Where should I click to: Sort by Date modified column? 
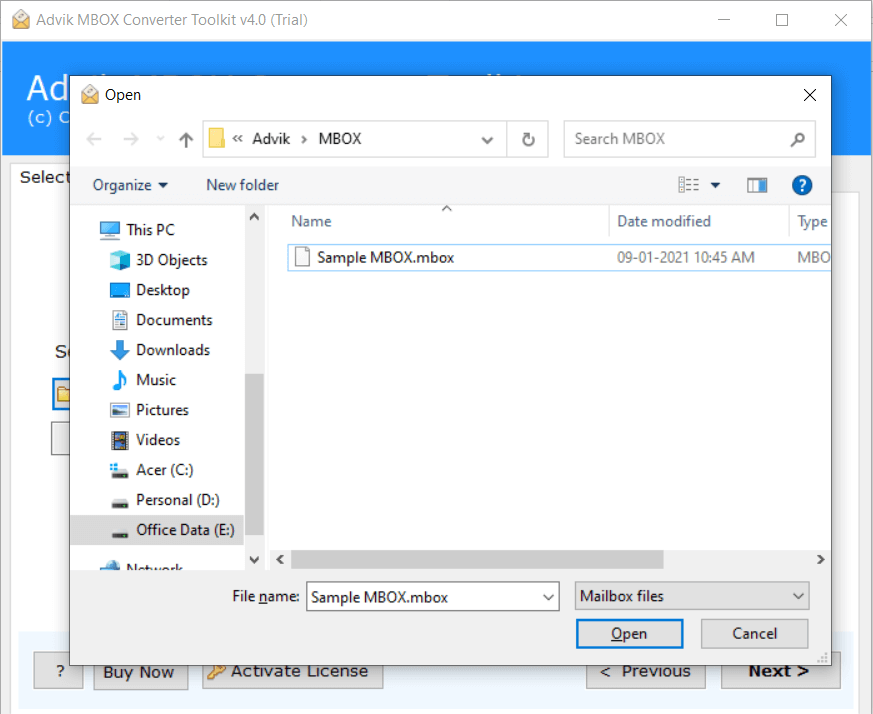[x=664, y=221]
